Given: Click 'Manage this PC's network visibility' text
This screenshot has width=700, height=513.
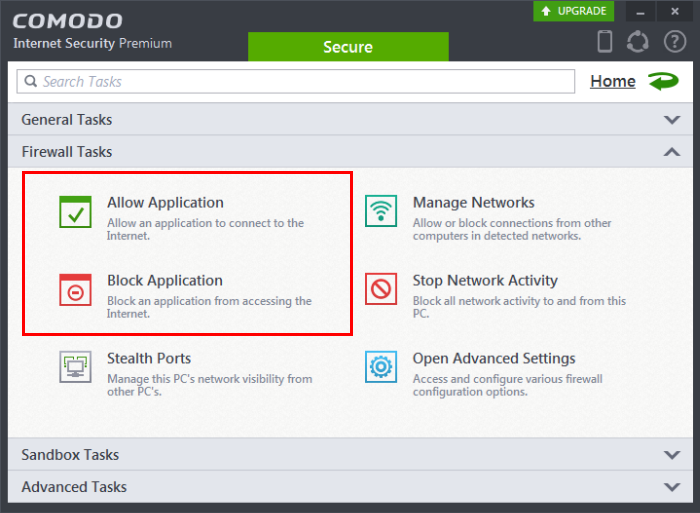Looking at the screenshot, I should 209,385.
